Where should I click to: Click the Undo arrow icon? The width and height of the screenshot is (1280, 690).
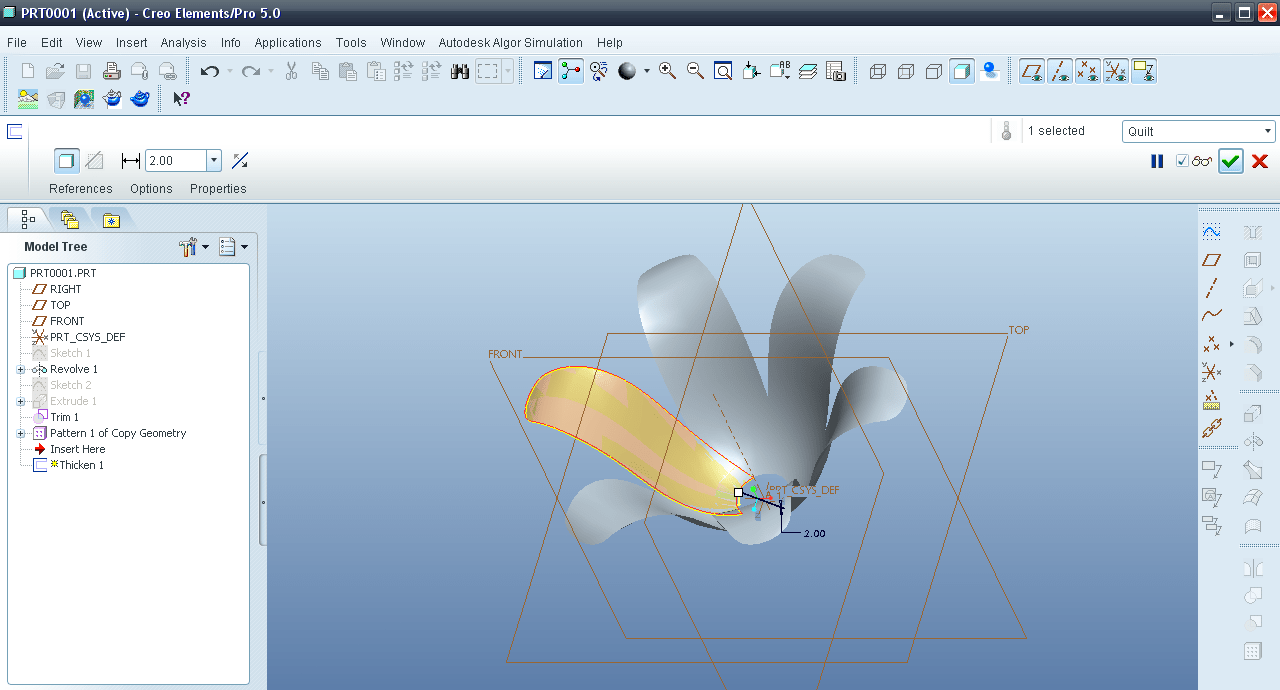coord(209,71)
